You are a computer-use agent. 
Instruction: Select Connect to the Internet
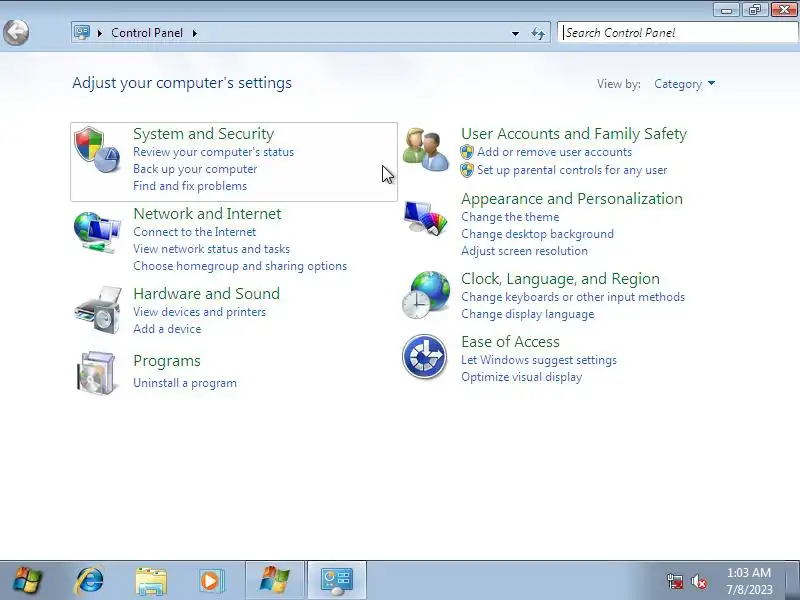coord(194,232)
